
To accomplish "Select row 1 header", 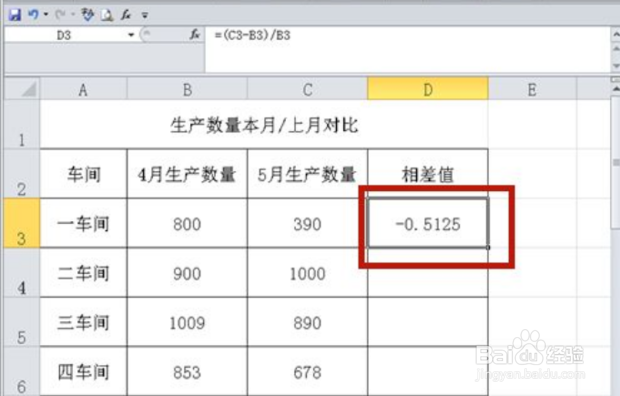I will click(x=22, y=124).
